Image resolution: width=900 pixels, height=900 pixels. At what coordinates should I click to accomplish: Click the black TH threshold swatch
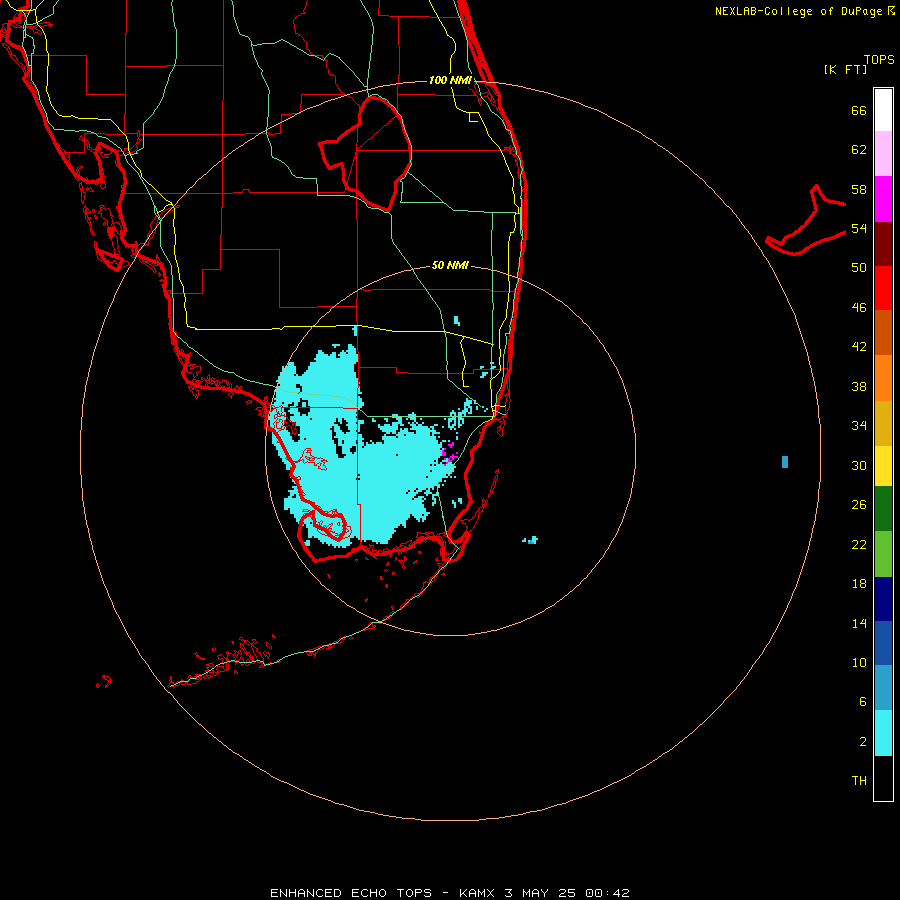[883, 778]
